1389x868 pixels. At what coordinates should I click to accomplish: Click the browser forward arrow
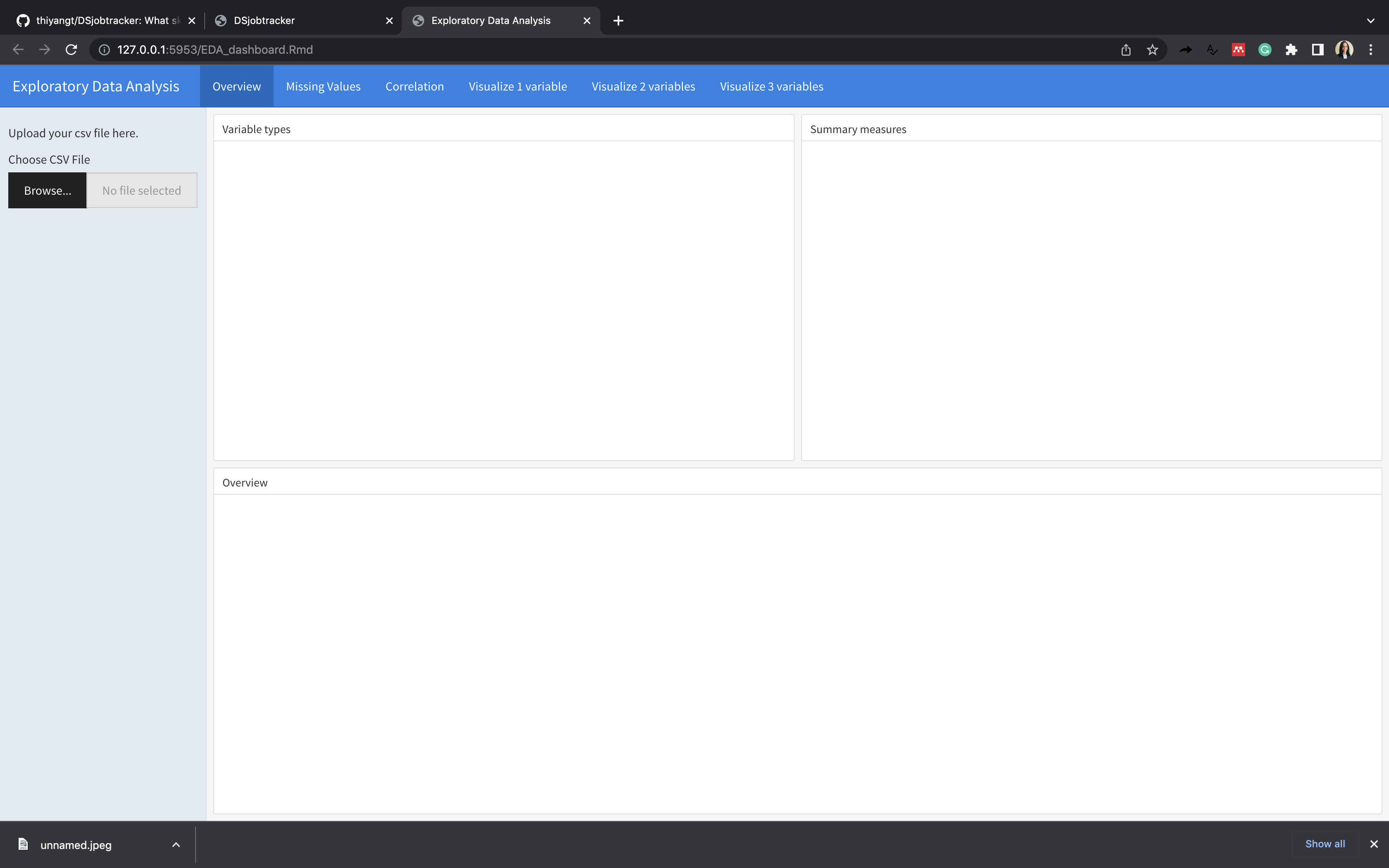click(x=44, y=50)
